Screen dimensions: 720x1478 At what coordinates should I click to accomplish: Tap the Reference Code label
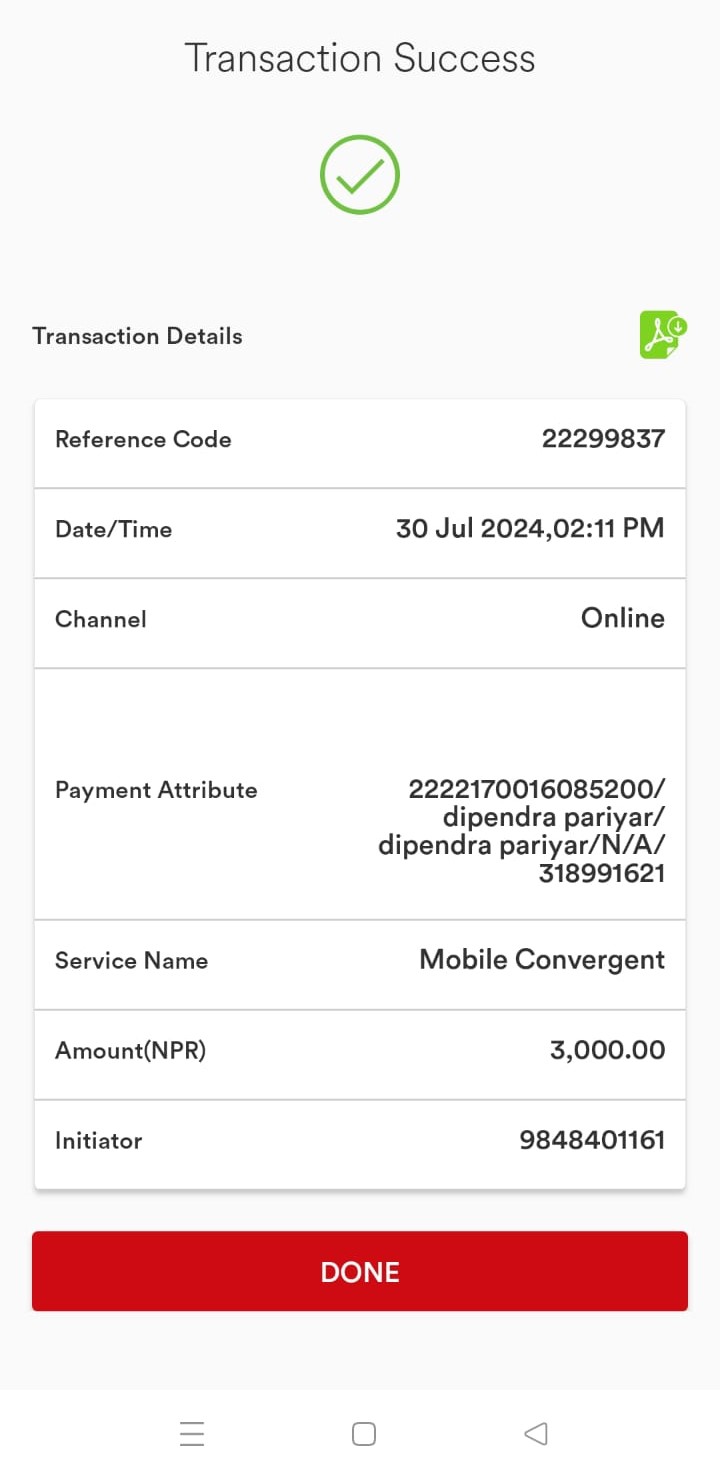pos(143,439)
